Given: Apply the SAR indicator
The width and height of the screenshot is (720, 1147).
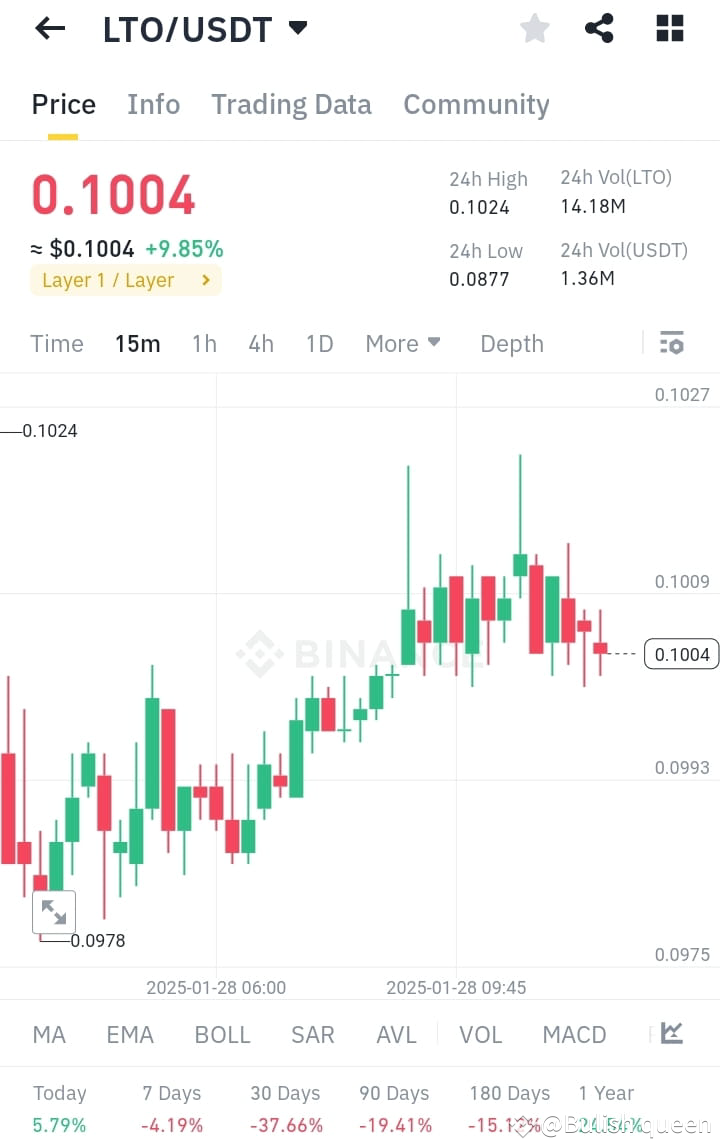Looking at the screenshot, I should [312, 1034].
